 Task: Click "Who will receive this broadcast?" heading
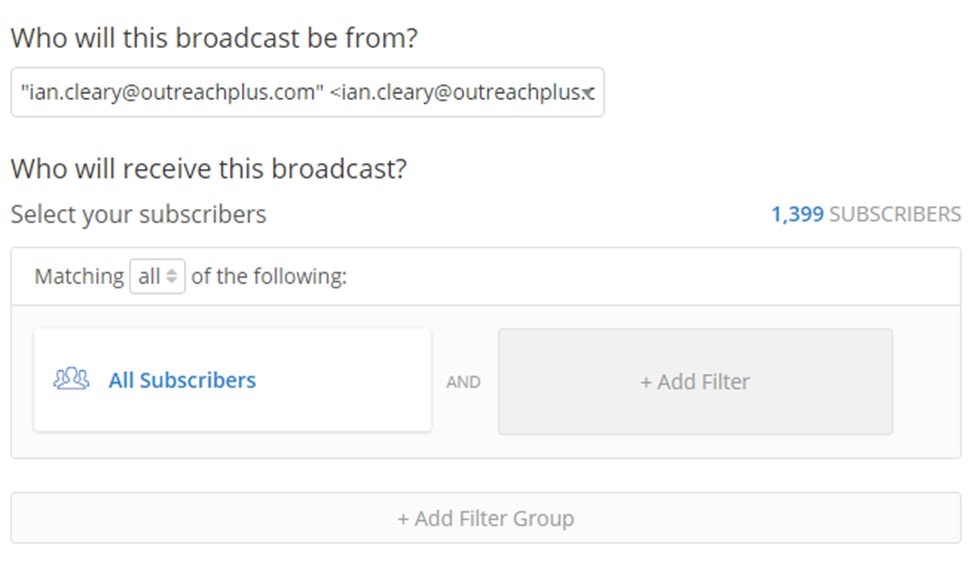208,168
